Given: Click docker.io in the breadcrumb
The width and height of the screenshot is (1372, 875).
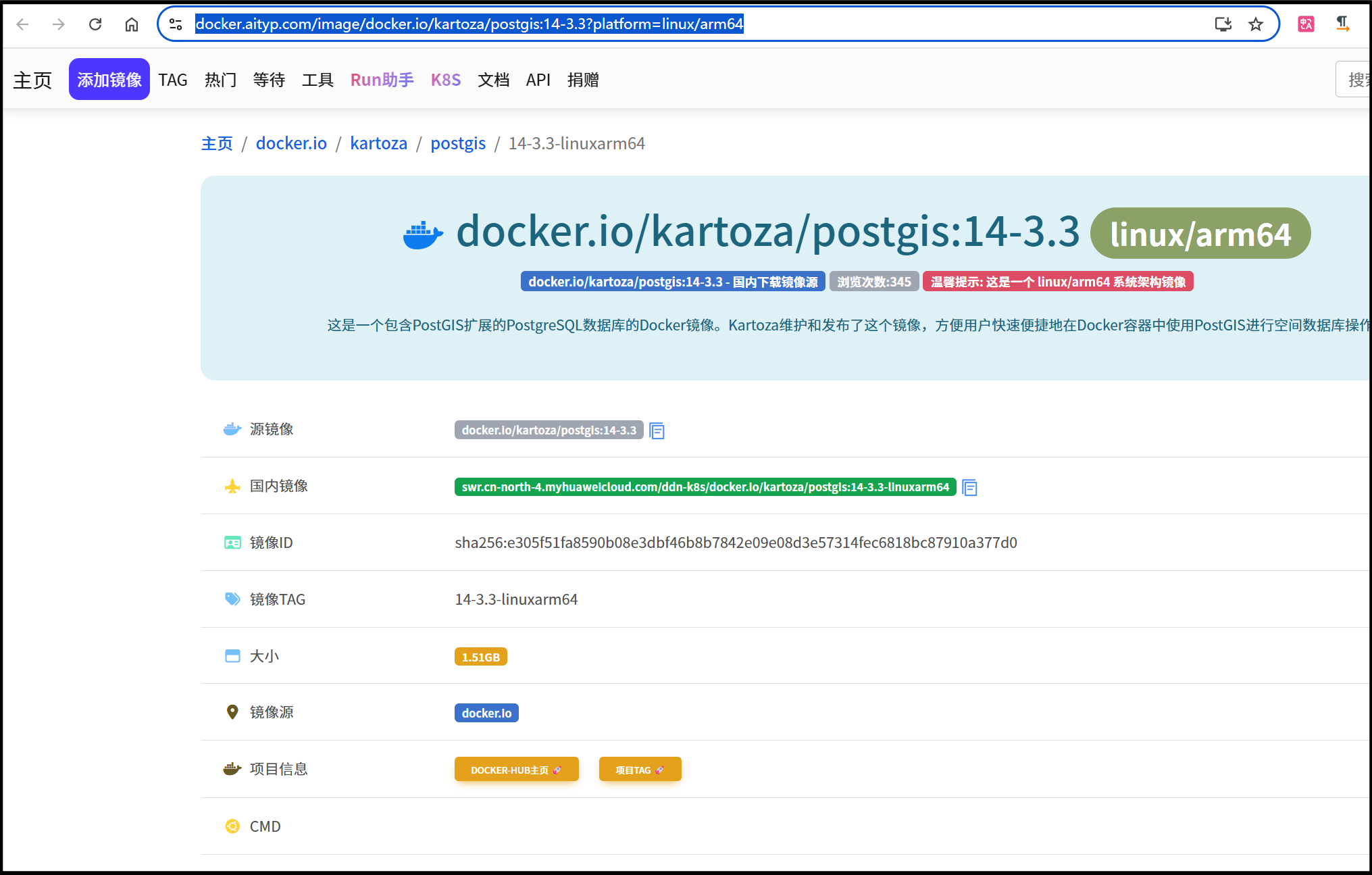Looking at the screenshot, I should 291,143.
